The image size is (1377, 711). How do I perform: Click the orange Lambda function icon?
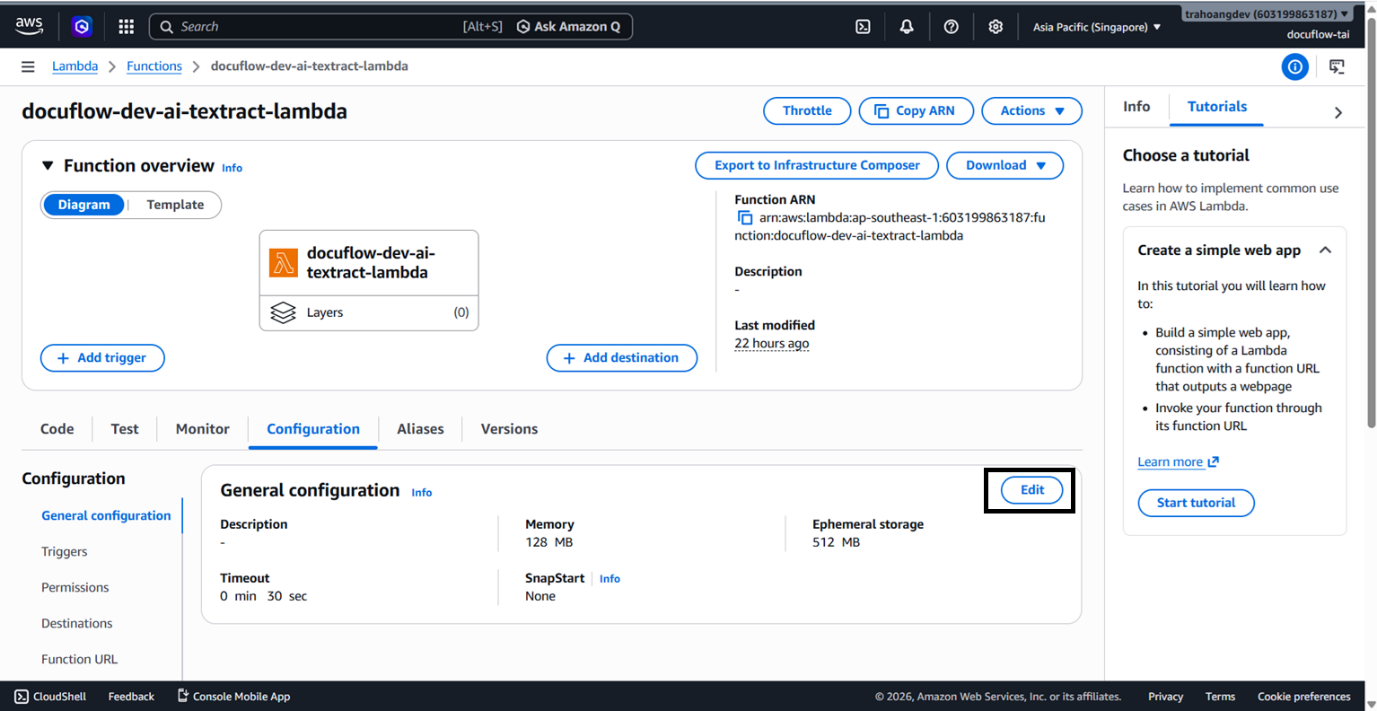click(284, 263)
